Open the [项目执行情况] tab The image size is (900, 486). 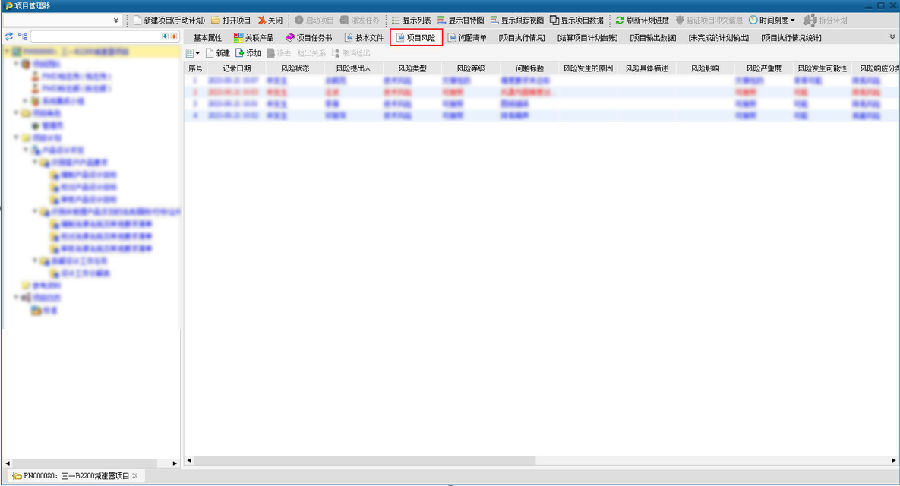tap(522, 38)
